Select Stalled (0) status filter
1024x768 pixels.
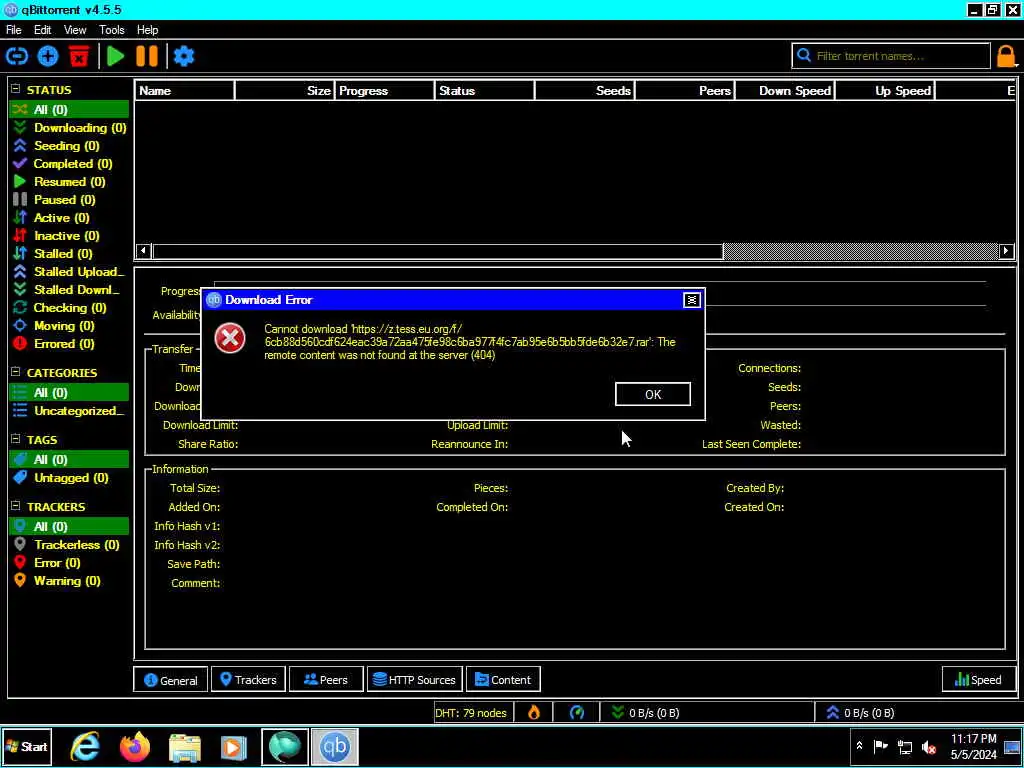(x=69, y=253)
